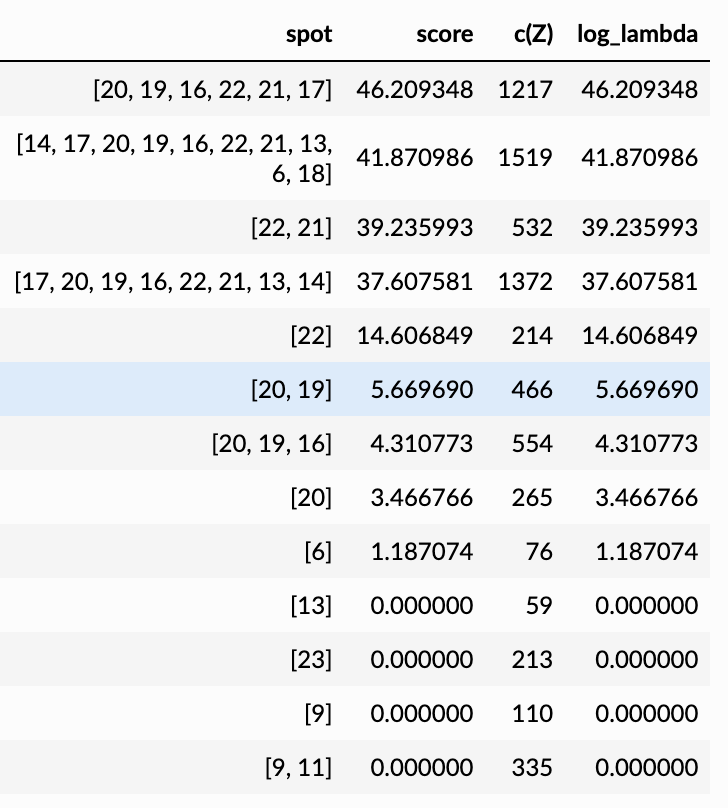Click the 'spot' column header
This screenshot has width=728, height=808.
click(309, 35)
